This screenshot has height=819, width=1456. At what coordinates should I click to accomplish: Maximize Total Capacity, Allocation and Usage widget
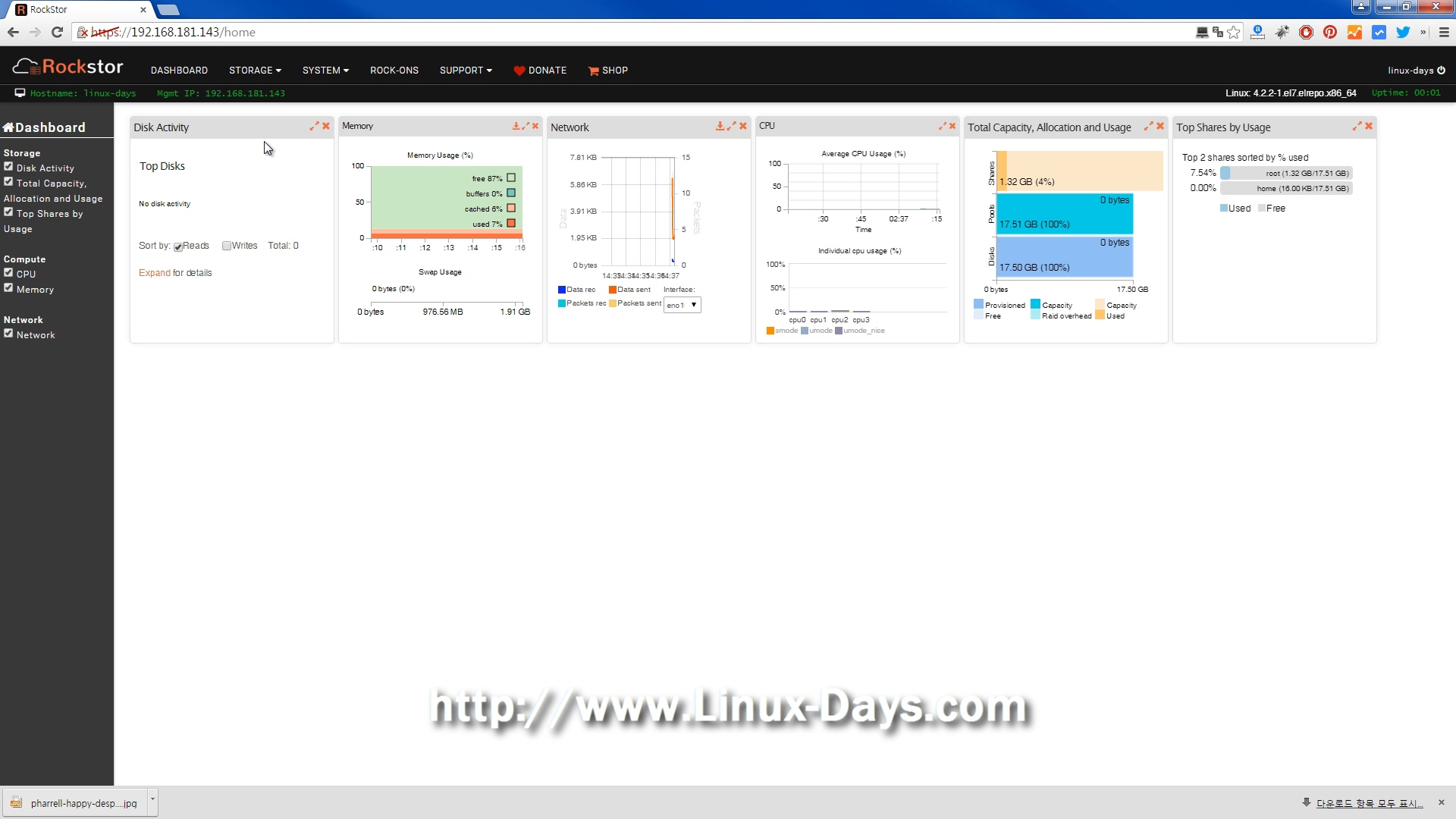1148,127
